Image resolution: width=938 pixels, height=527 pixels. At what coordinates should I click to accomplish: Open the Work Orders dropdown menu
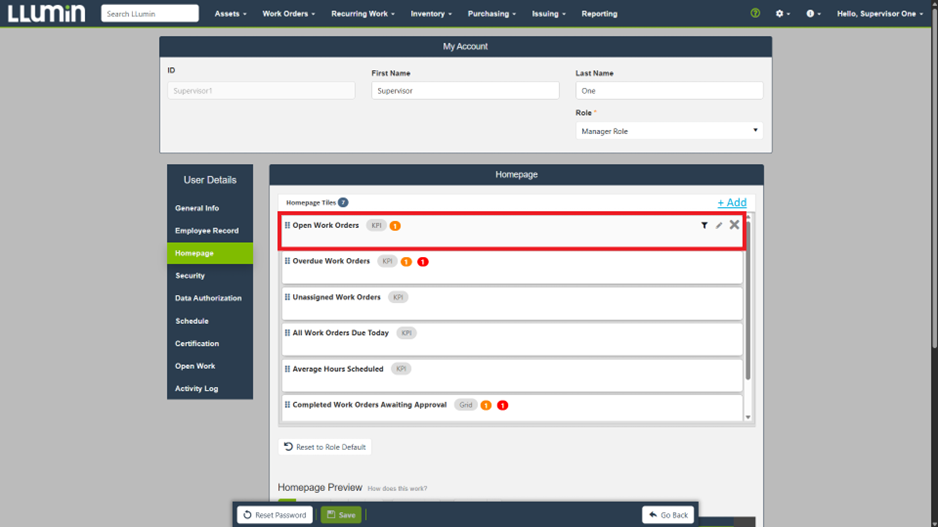pos(288,13)
